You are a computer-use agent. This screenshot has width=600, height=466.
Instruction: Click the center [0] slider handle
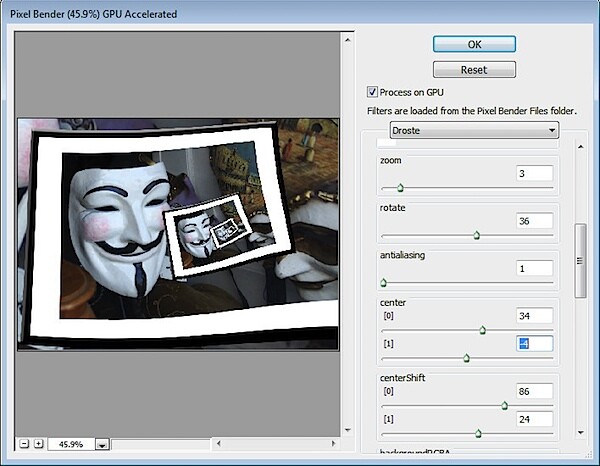[x=483, y=330]
